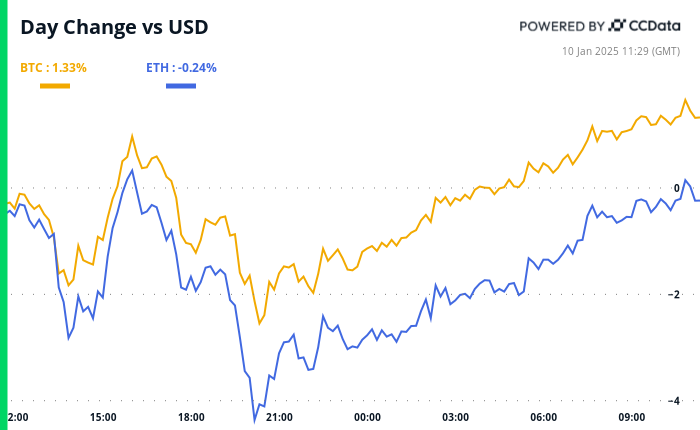Viewport: 700px width, 430px height.
Task: Select the 21:00 x-axis time label
Action: (x=279, y=417)
